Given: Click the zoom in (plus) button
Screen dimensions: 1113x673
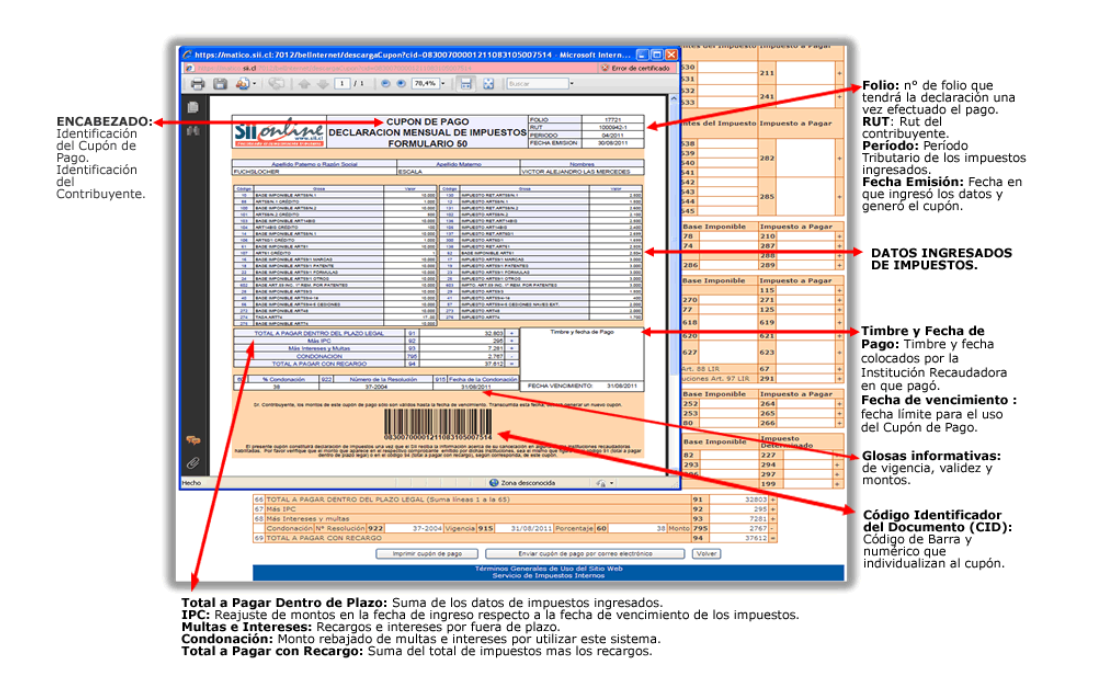Looking at the screenshot, I should [x=401, y=84].
